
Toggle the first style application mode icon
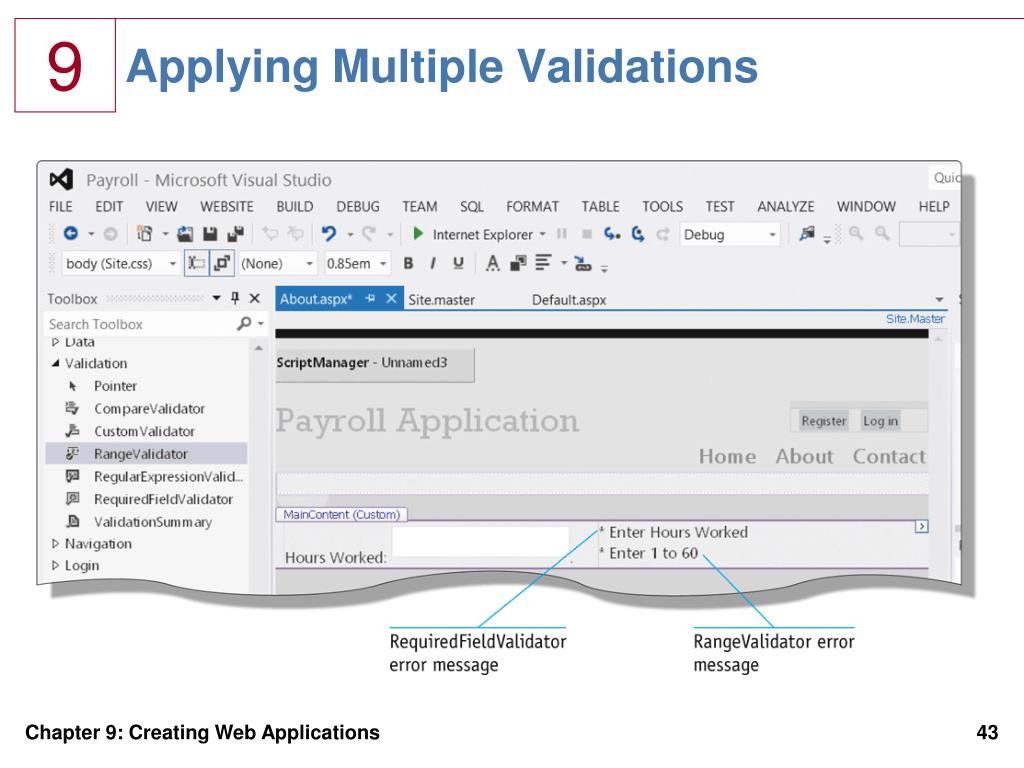(196, 263)
